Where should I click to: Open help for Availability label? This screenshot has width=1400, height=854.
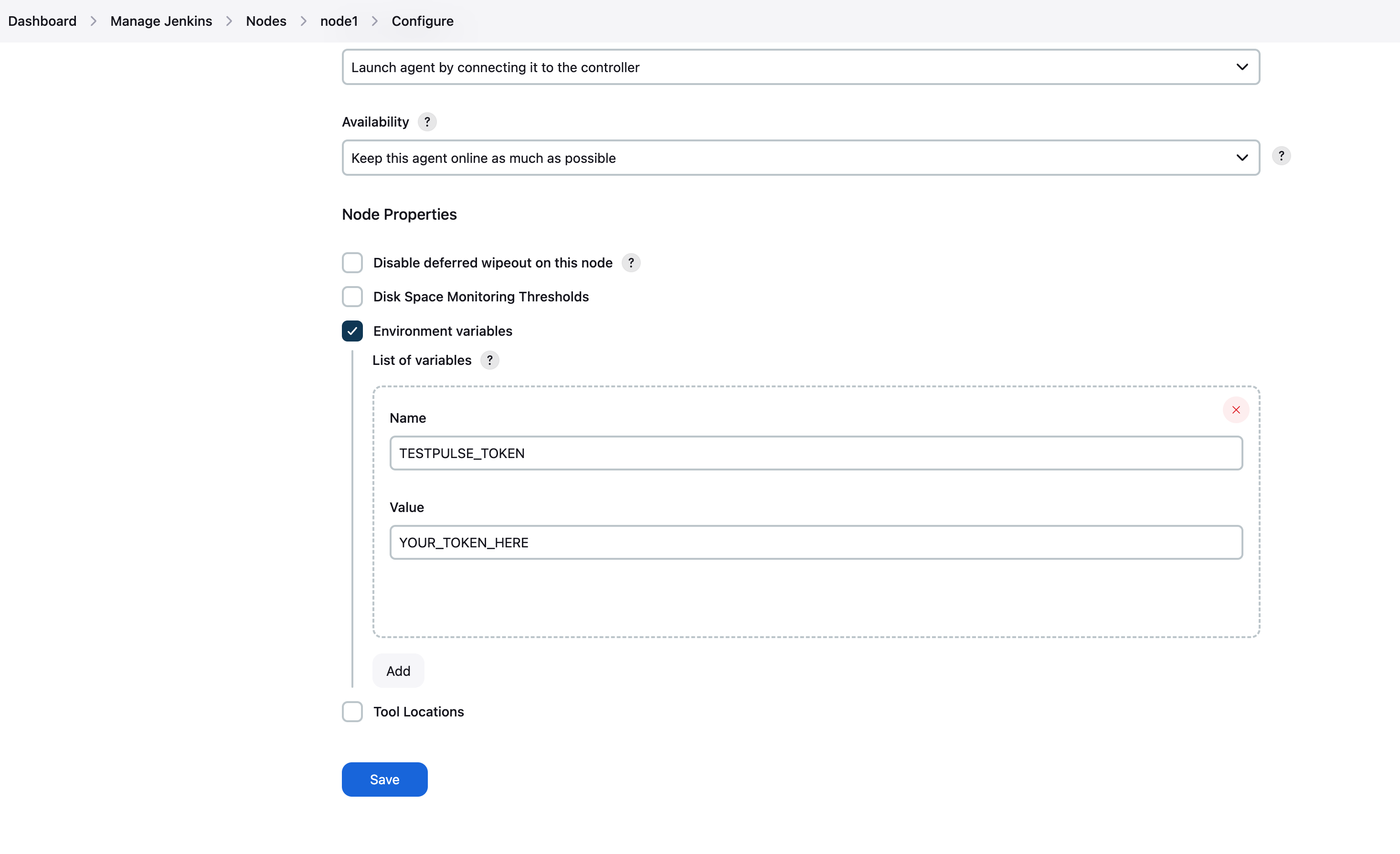427,122
